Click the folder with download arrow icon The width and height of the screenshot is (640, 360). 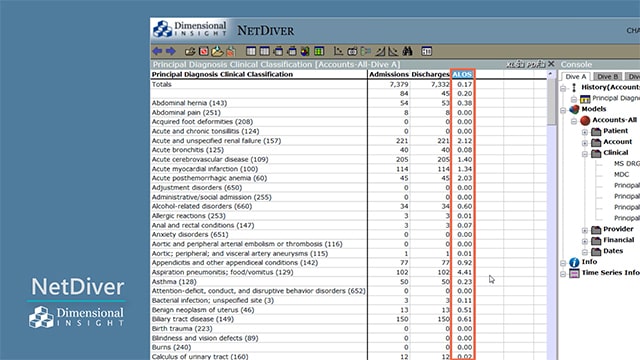[217, 51]
